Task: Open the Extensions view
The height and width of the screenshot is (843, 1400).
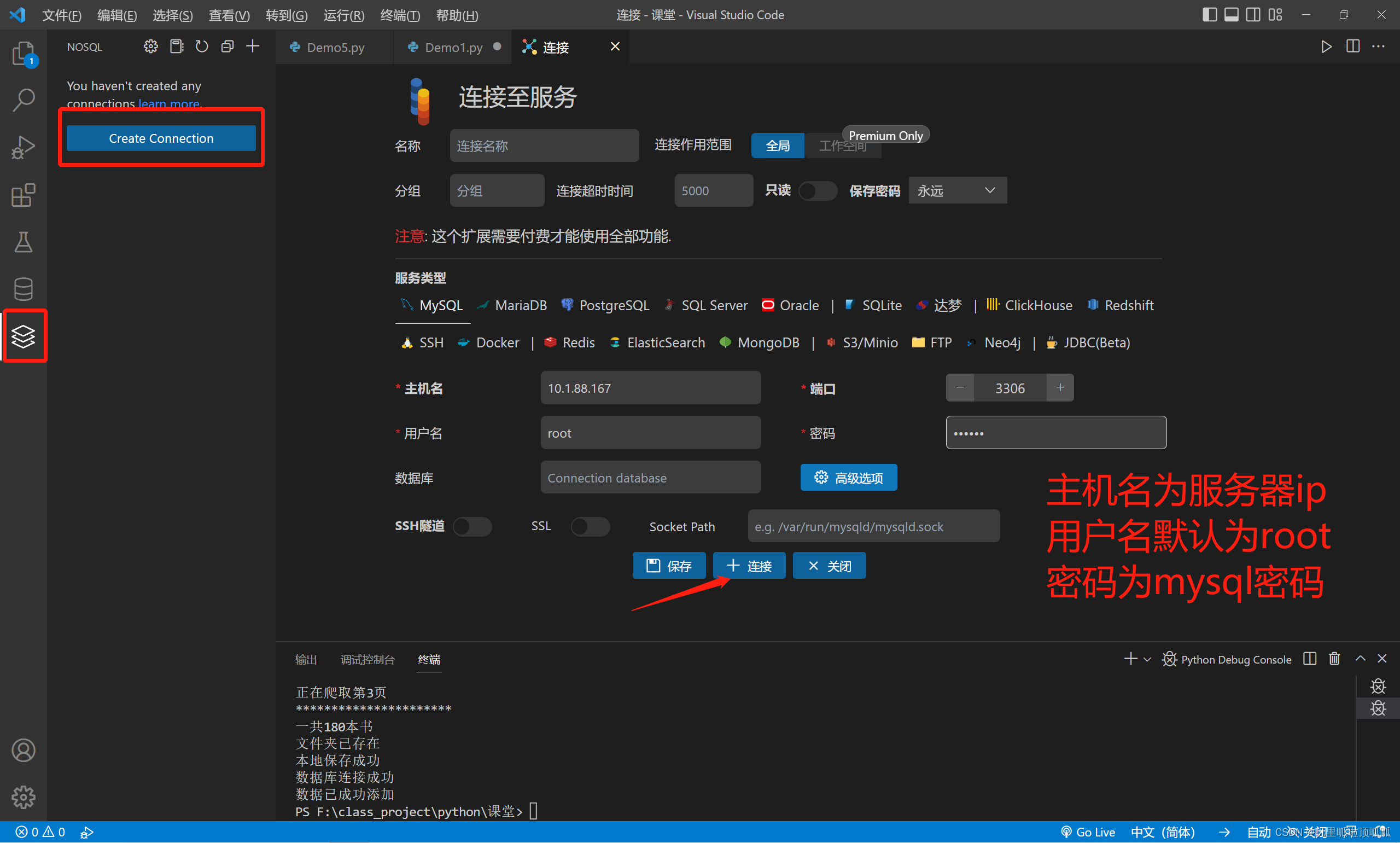Action: point(24,195)
